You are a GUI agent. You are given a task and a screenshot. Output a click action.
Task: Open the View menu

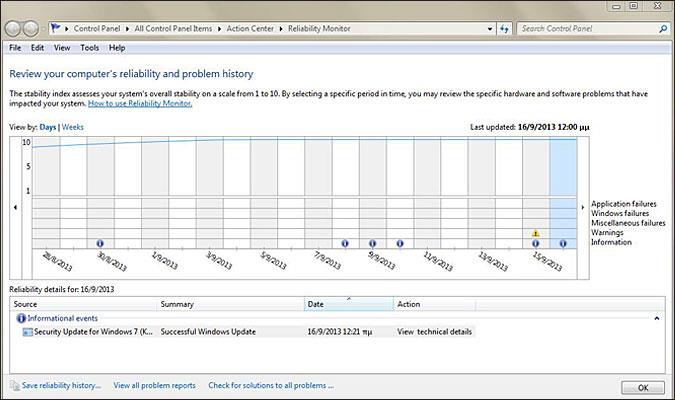click(x=62, y=47)
